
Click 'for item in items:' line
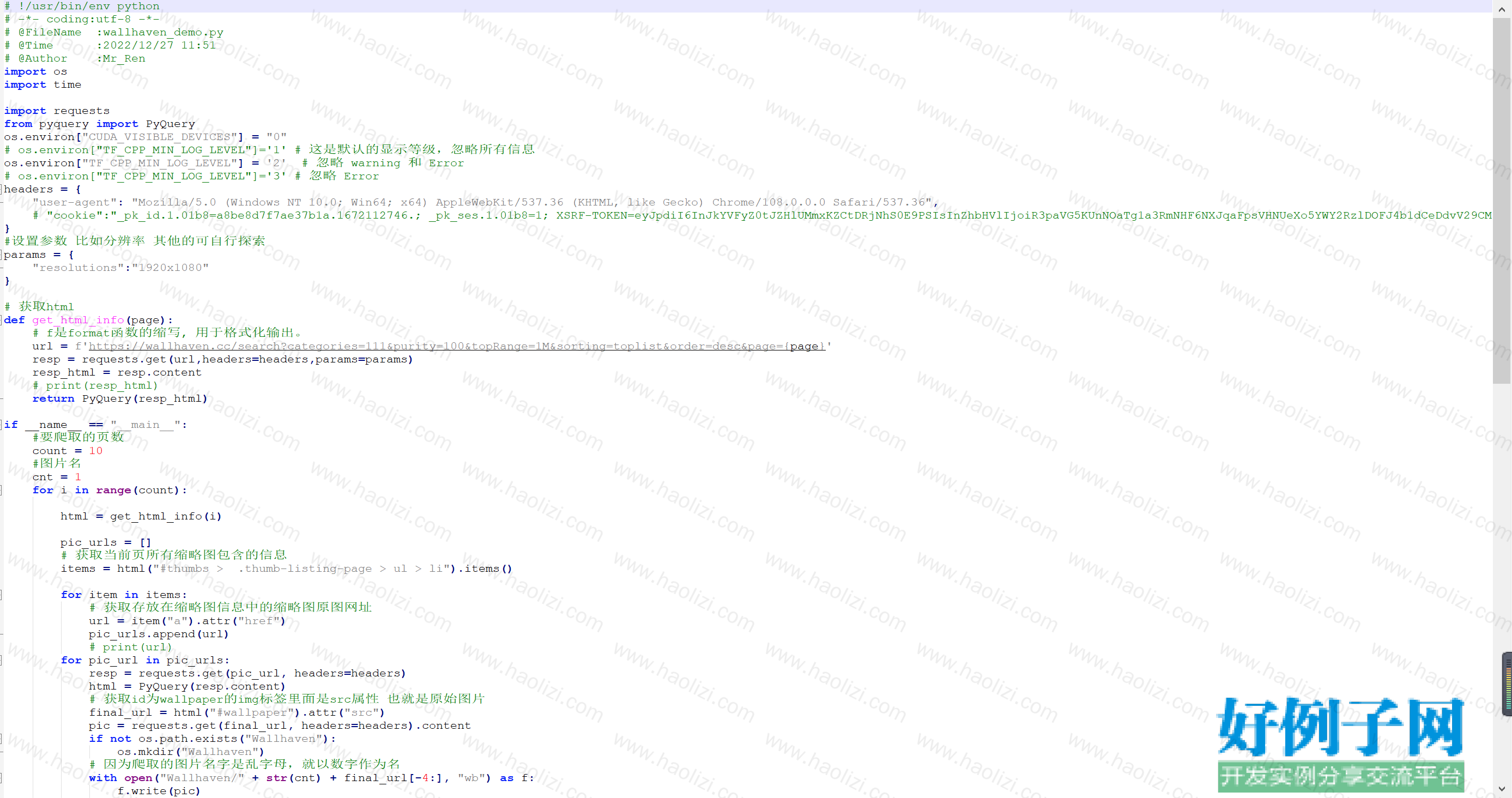tap(124, 595)
